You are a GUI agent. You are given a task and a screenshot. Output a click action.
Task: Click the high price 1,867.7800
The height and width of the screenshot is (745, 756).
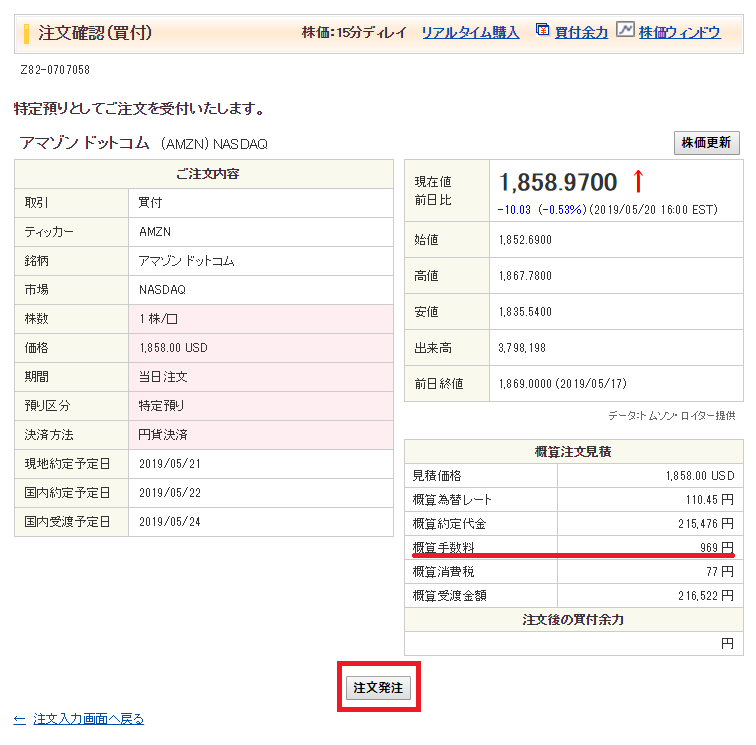(525, 276)
